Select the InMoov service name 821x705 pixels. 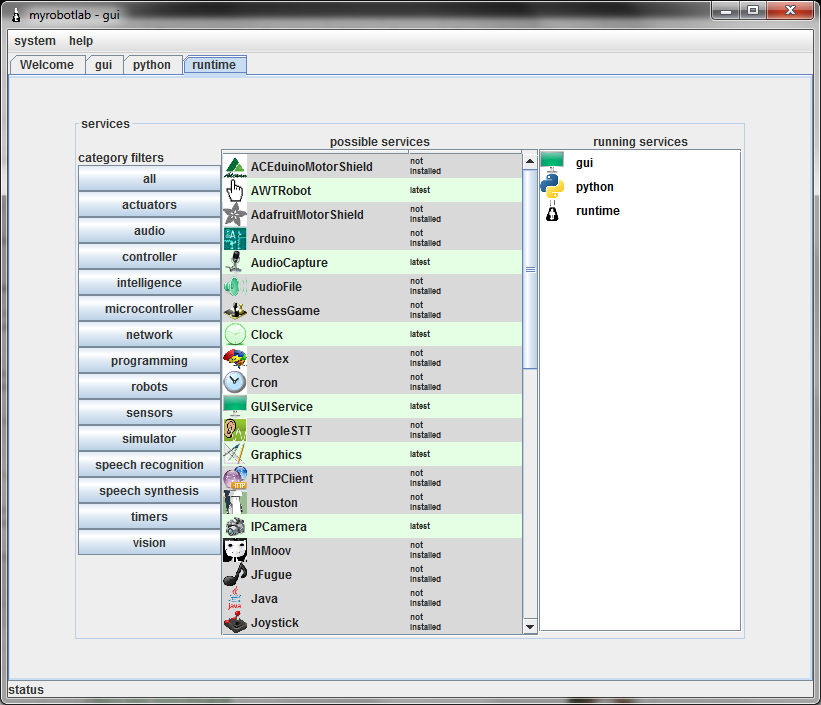pyautogui.click(x=271, y=550)
